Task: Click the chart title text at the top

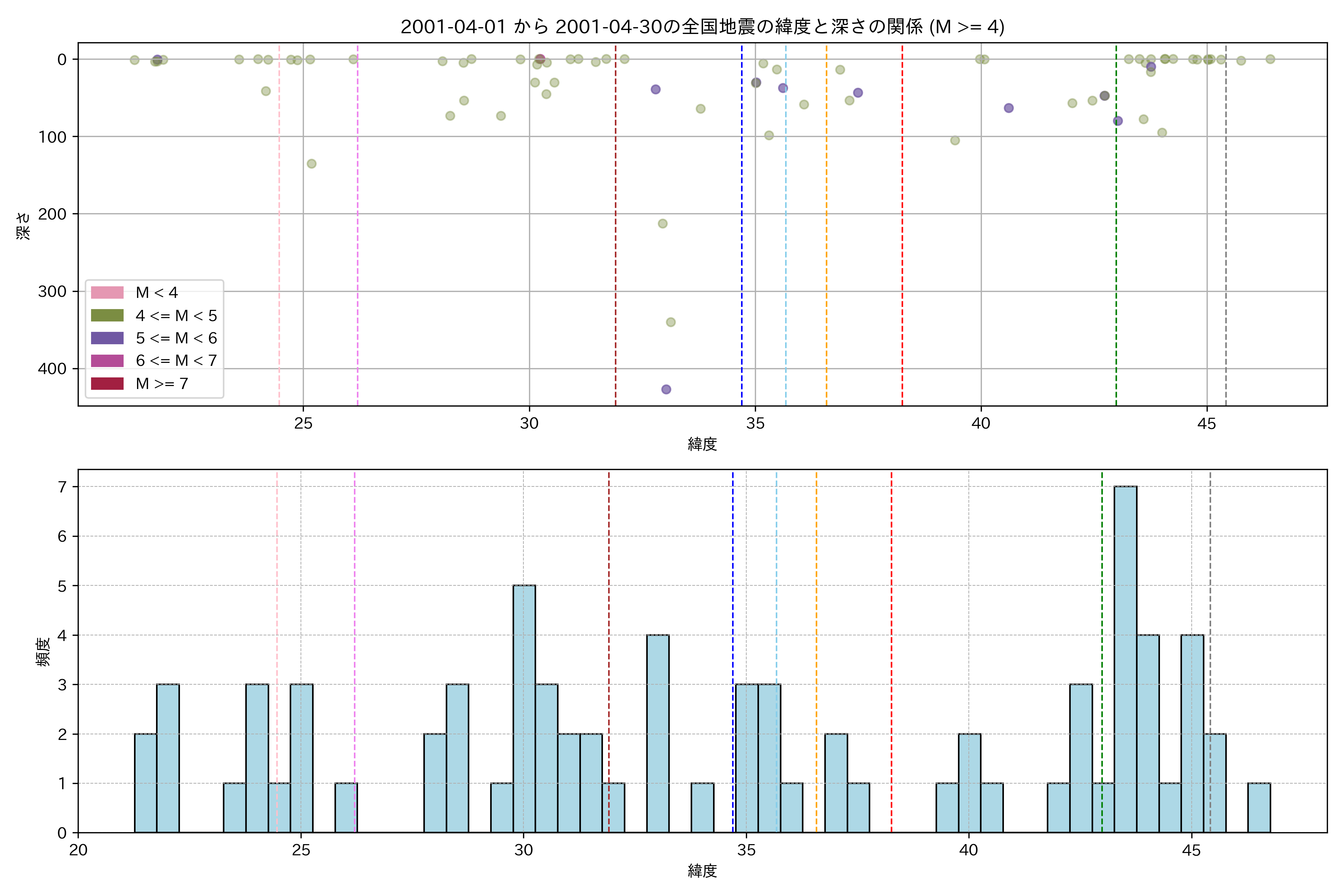Action: click(702, 27)
